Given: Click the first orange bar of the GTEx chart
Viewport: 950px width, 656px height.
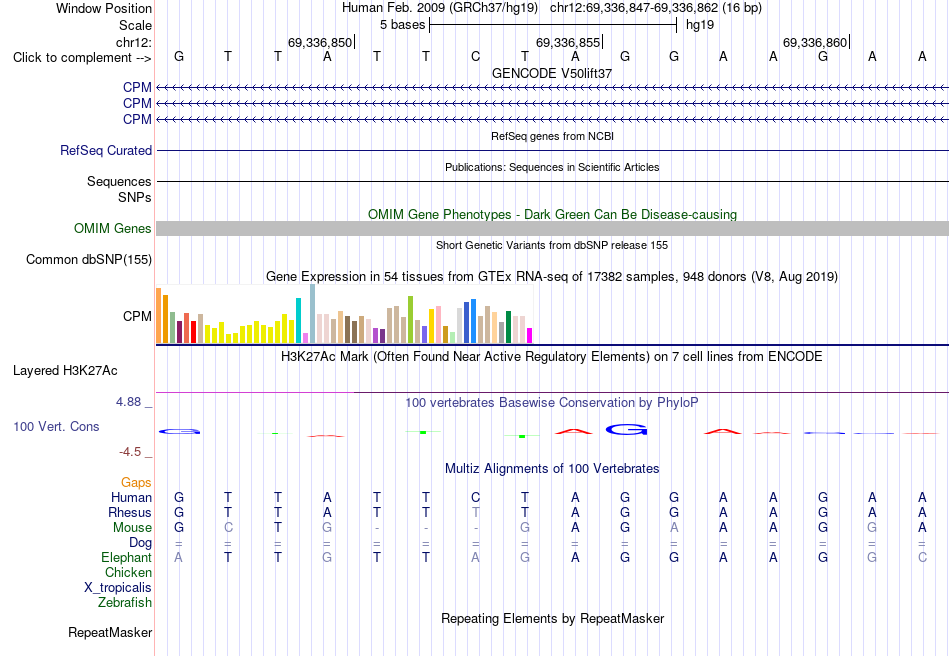Looking at the screenshot, I should [x=159, y=316].
